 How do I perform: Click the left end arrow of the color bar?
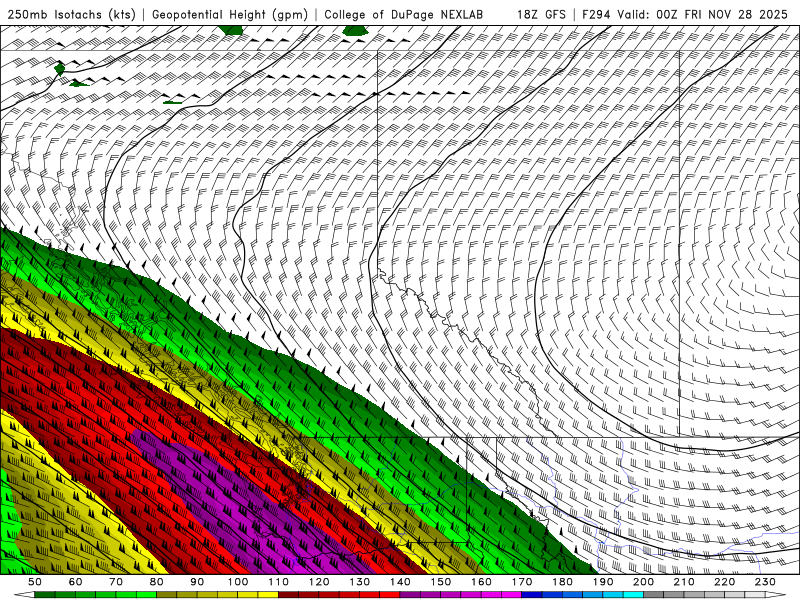tap(24, 595)
